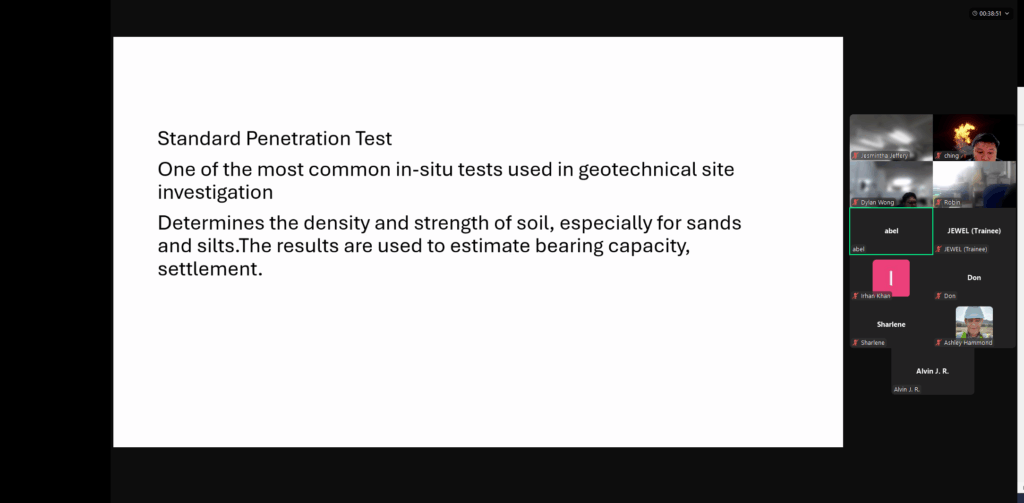Click muted mic icon next to Irhan Khan
The width and height of the screenshot is (1024, 503).
pyautogui.click(x=856, y=296)
